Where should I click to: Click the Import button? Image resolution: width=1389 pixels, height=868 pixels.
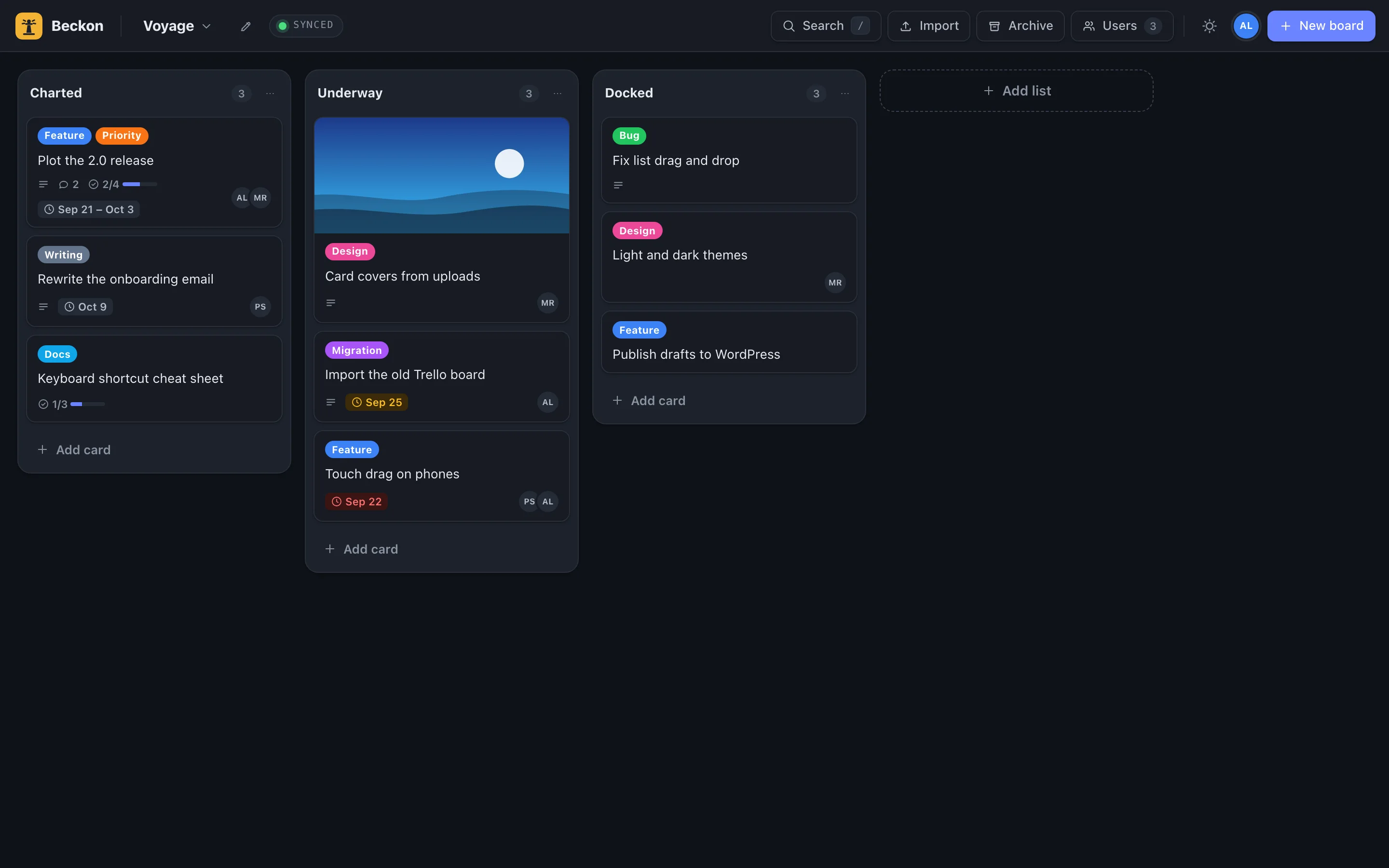coord(929,26)
